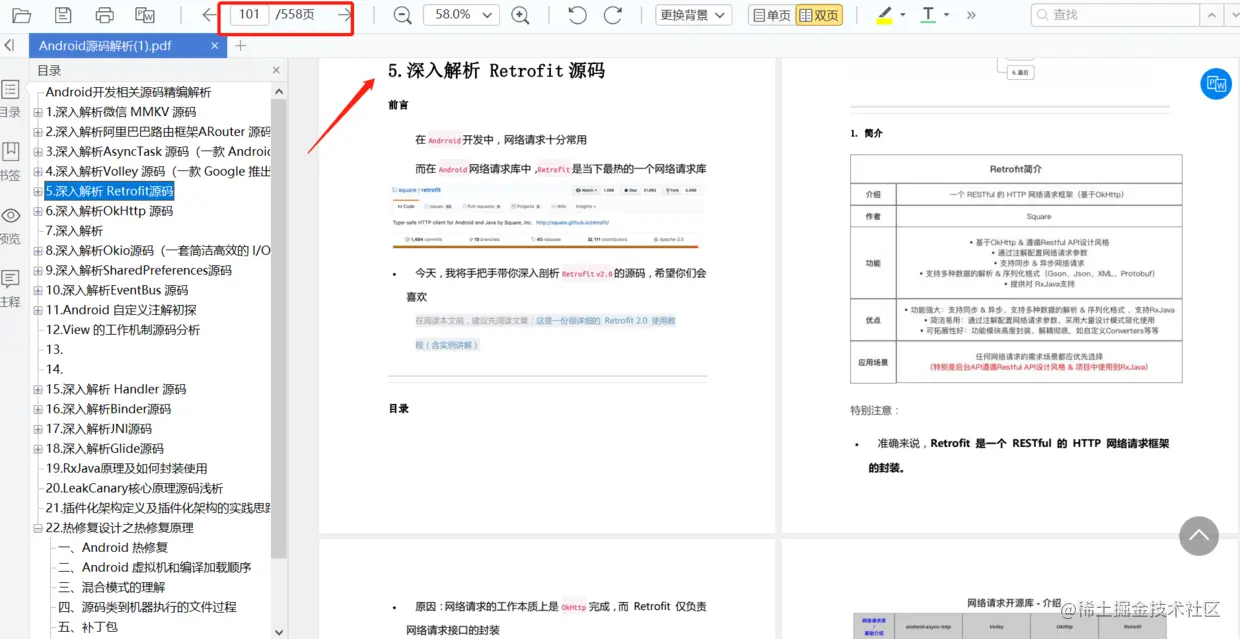Jump to next search result arrow
1240x639 pixels.
coord(1233,15)
